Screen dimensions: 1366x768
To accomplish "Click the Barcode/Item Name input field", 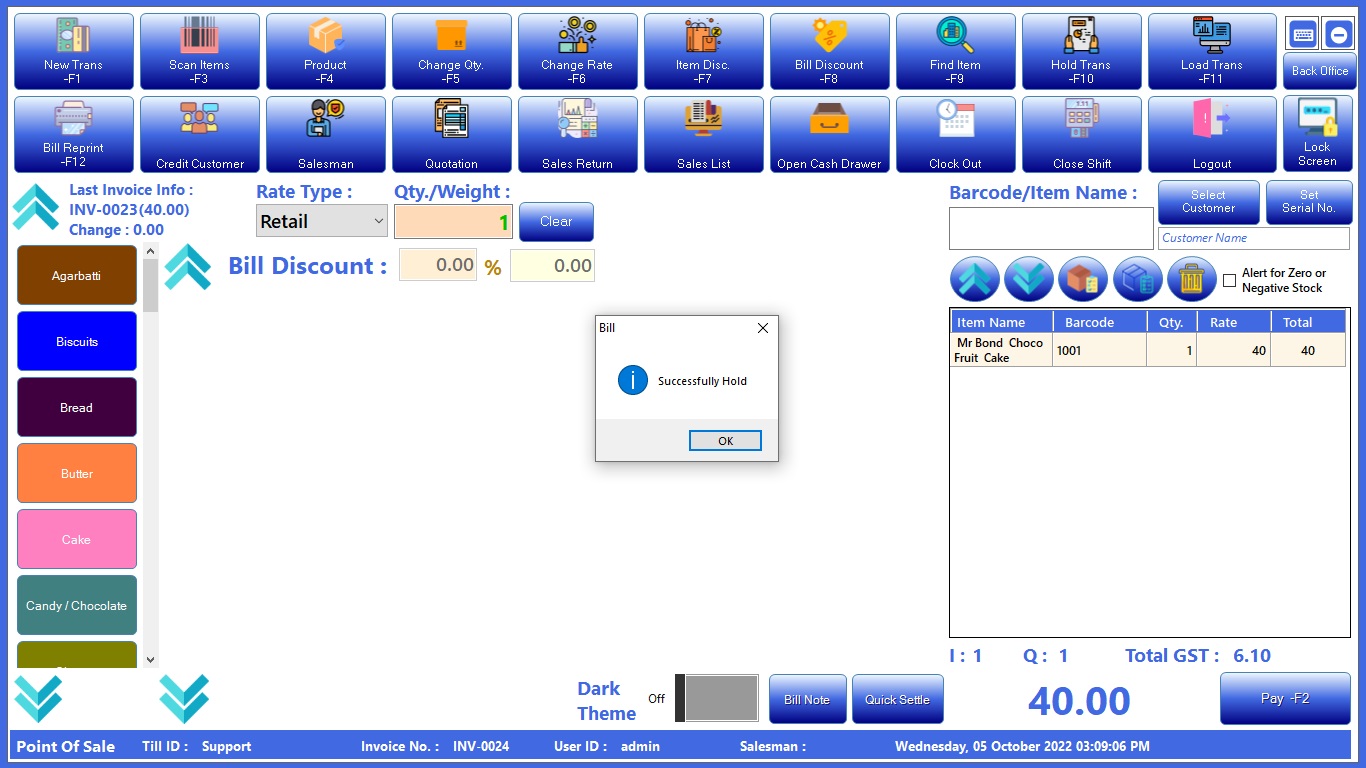I will (1050, 229).
